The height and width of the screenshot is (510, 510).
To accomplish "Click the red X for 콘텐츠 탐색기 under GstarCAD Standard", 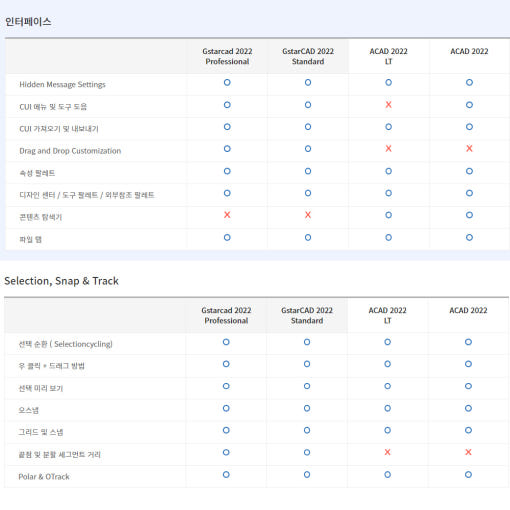I will [x=308, y=215].
